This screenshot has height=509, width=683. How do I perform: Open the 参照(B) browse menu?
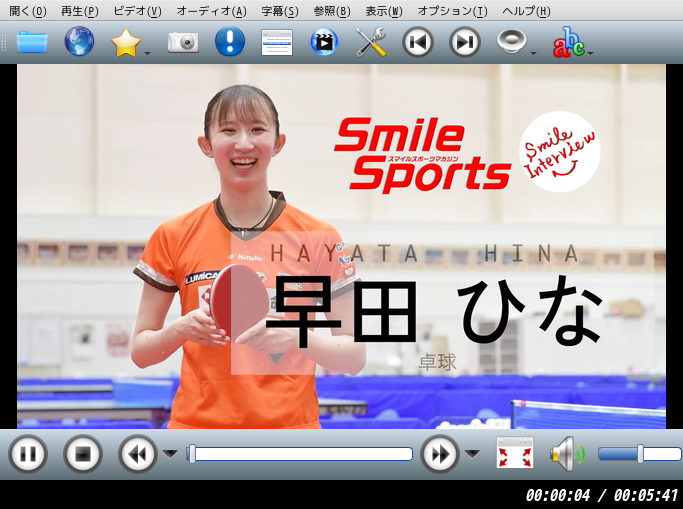332,11
